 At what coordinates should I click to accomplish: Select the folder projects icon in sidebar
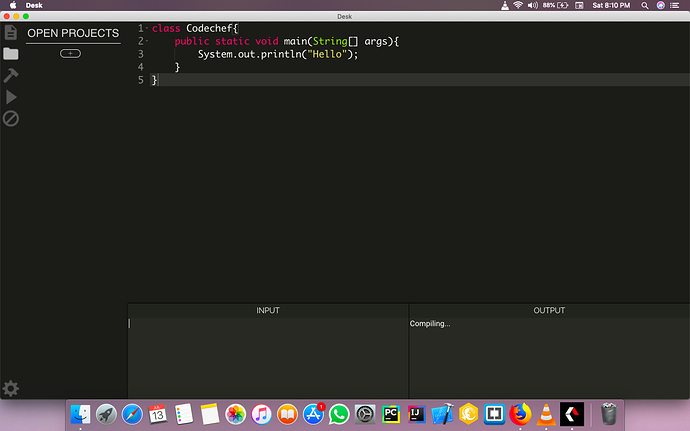coord(11,54)
